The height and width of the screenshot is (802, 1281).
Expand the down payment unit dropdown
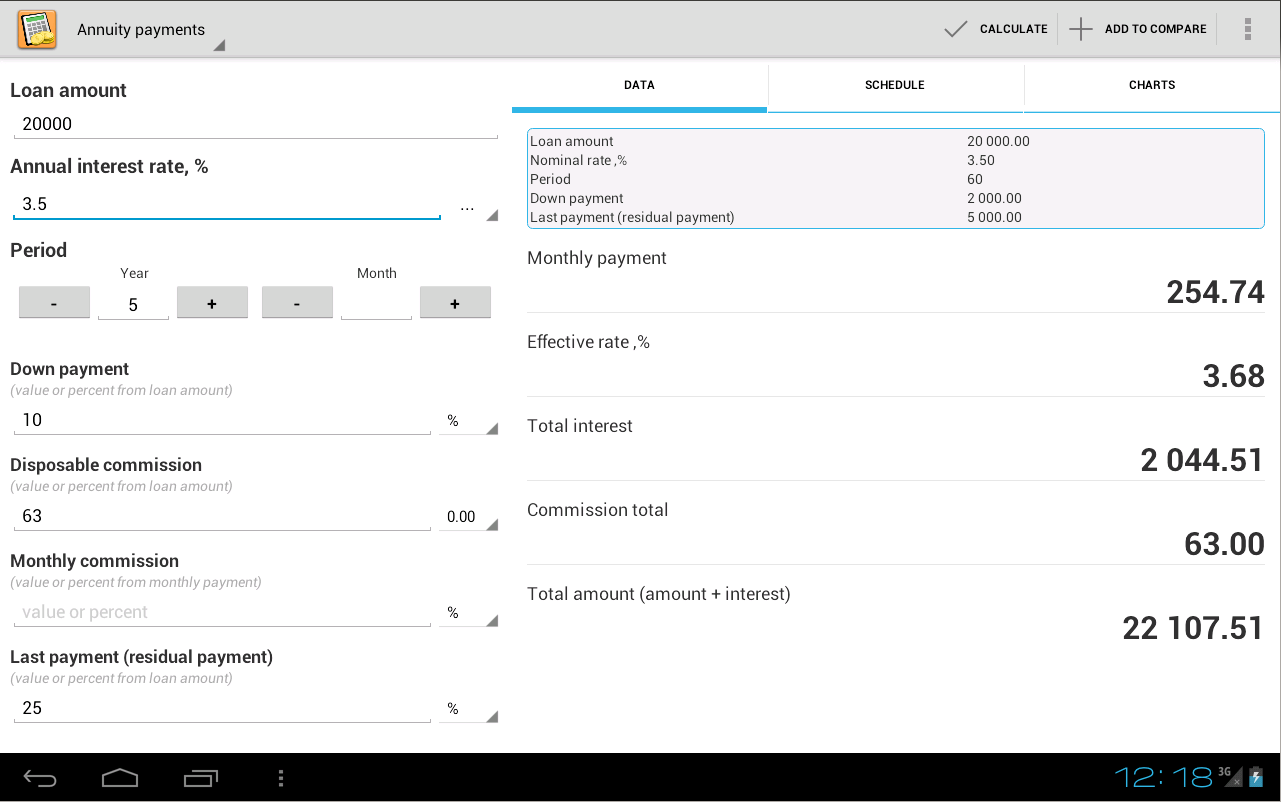468,422
